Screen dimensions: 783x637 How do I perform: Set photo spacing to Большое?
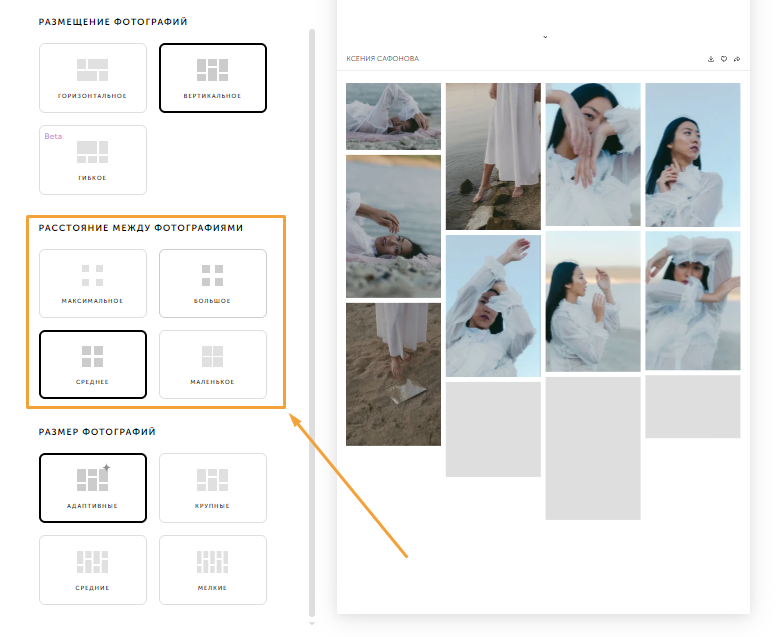pyautogui.click(x=213, y=283)
